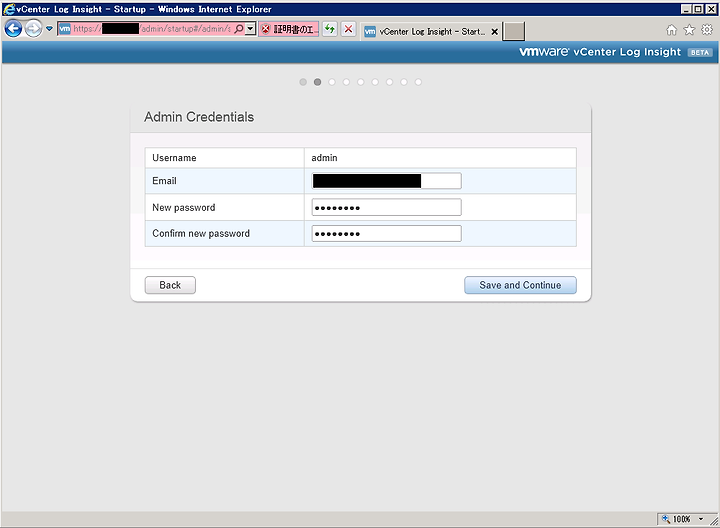Click the Confirm new password label
This screenshot has width=720, height=528.
point(201,234)
